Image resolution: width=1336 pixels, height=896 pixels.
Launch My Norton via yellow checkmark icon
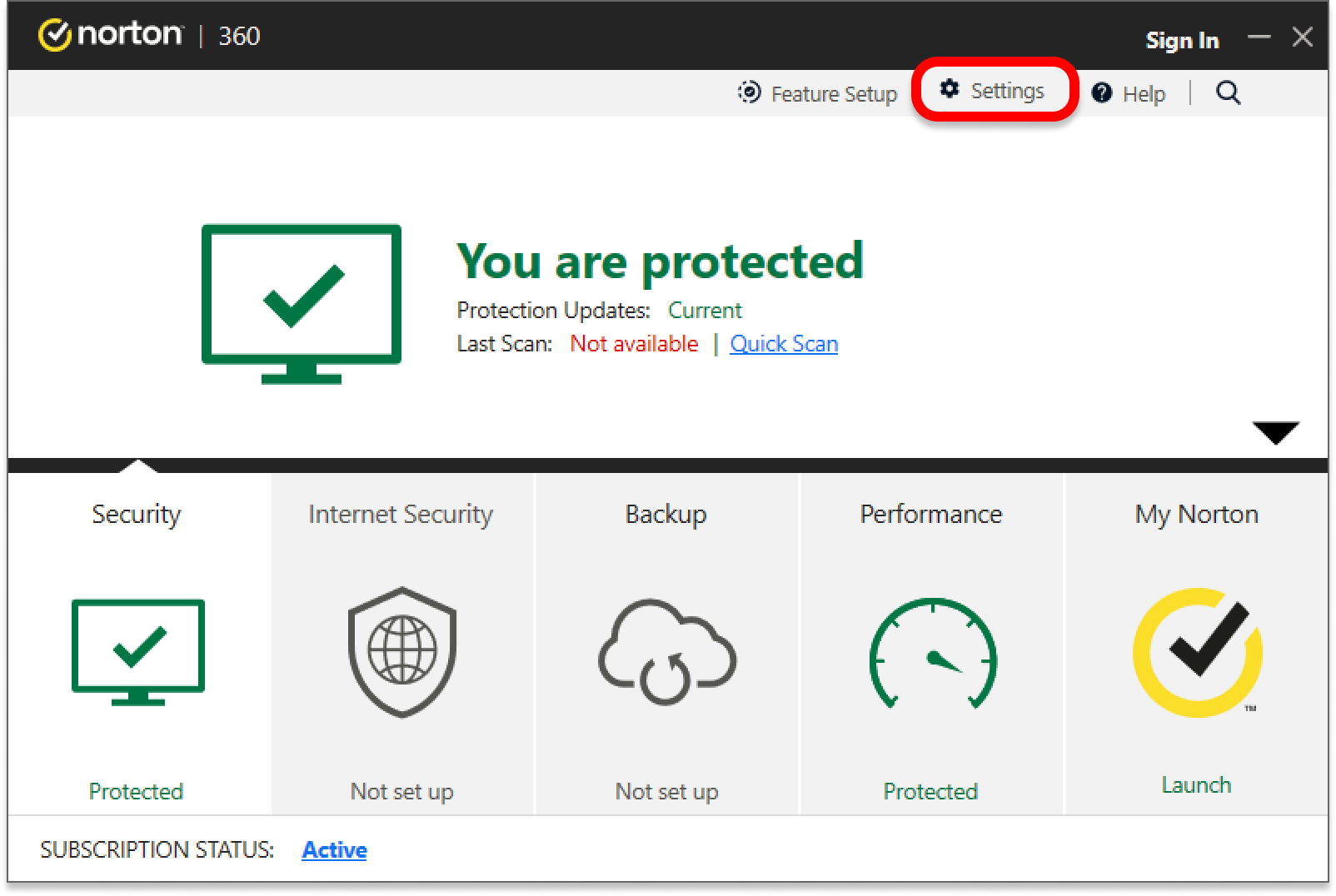tap(1197, 652)
